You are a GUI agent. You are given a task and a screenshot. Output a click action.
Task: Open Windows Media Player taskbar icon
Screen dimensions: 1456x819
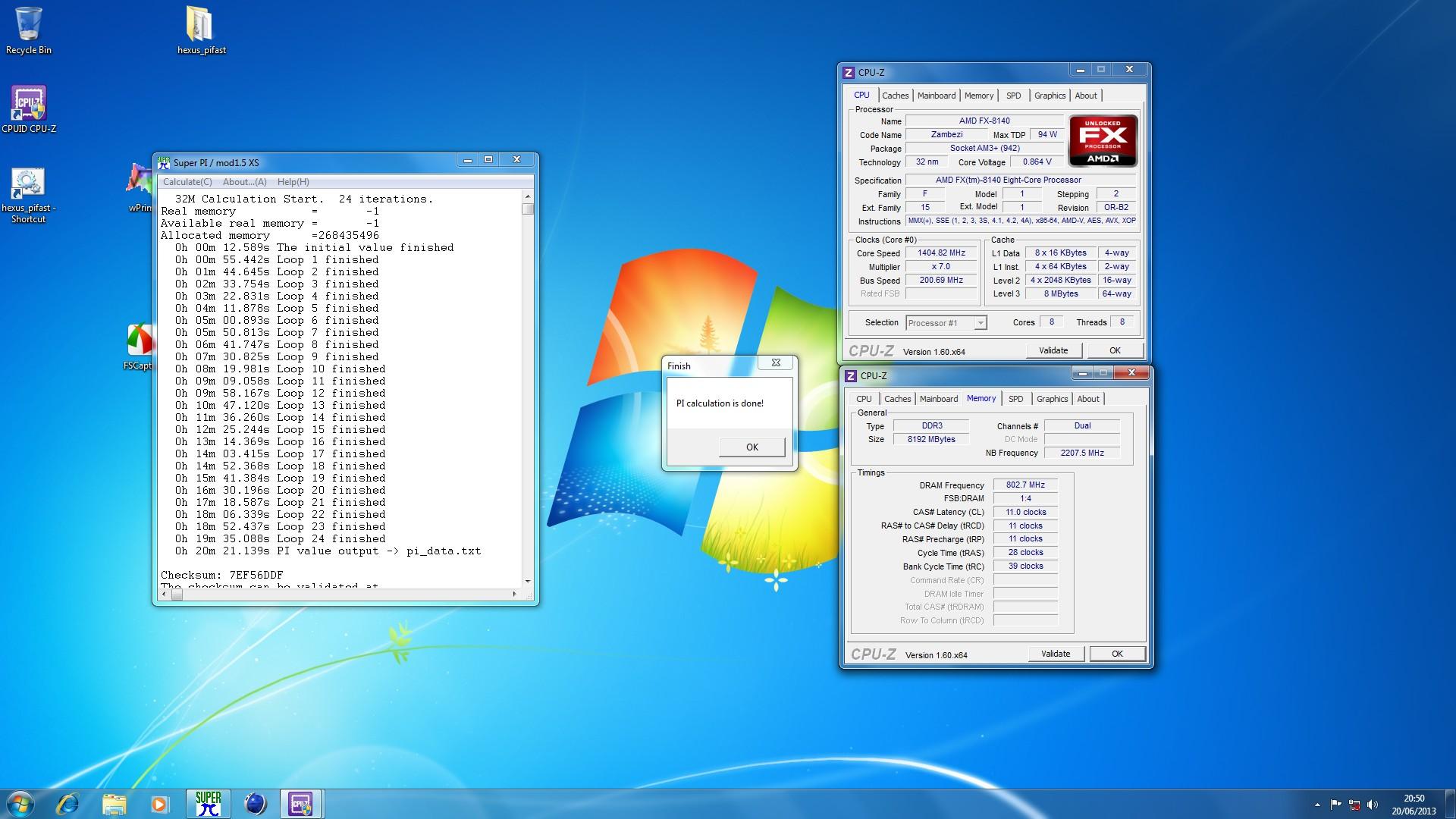[159, 804]
